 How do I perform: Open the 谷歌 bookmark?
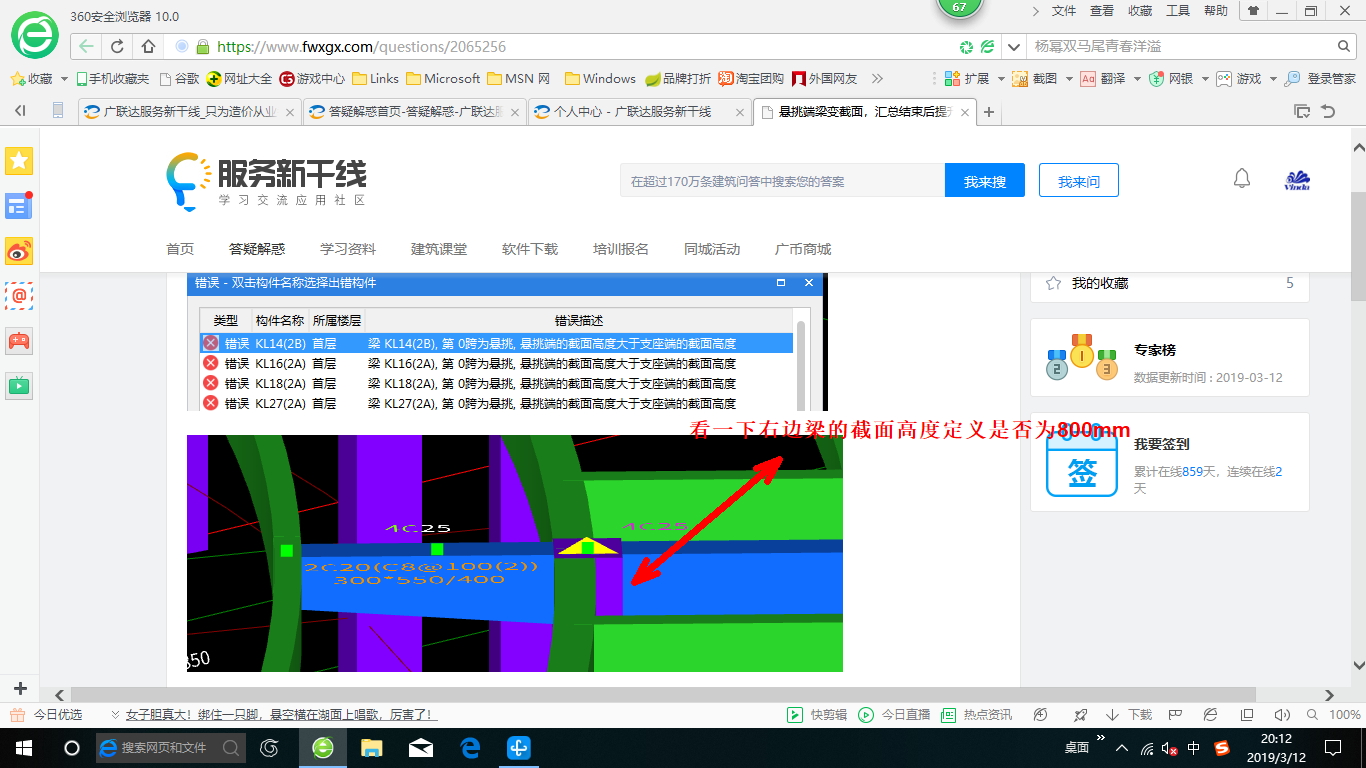[179, 78]
